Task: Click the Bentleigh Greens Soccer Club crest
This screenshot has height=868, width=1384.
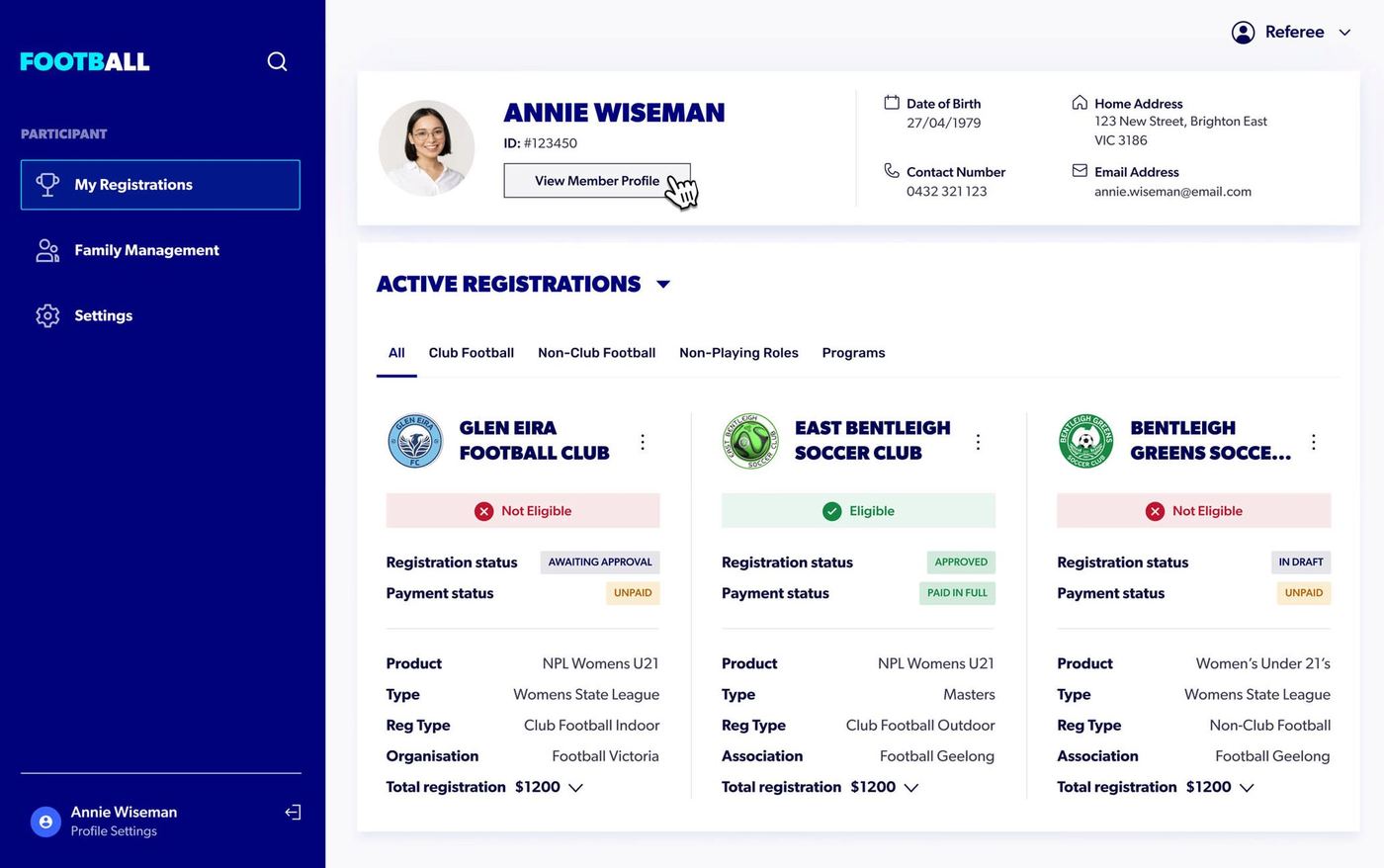Action: click(x=1085, y=441)
